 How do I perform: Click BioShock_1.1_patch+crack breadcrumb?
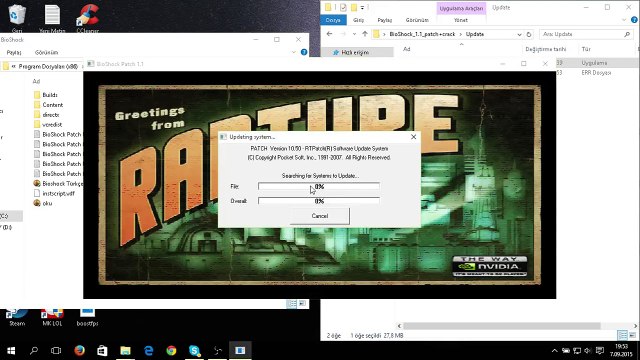(422, 34)
